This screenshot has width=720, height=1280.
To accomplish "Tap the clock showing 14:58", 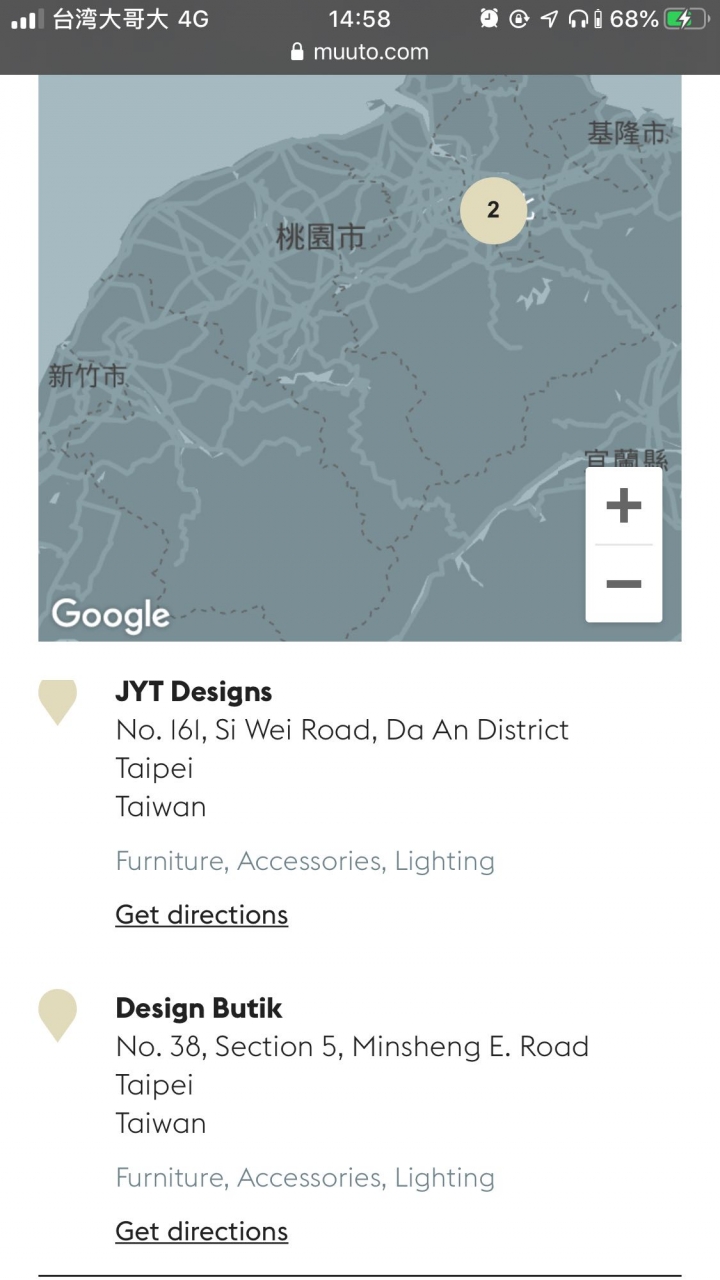I will [x=359, y=18].
